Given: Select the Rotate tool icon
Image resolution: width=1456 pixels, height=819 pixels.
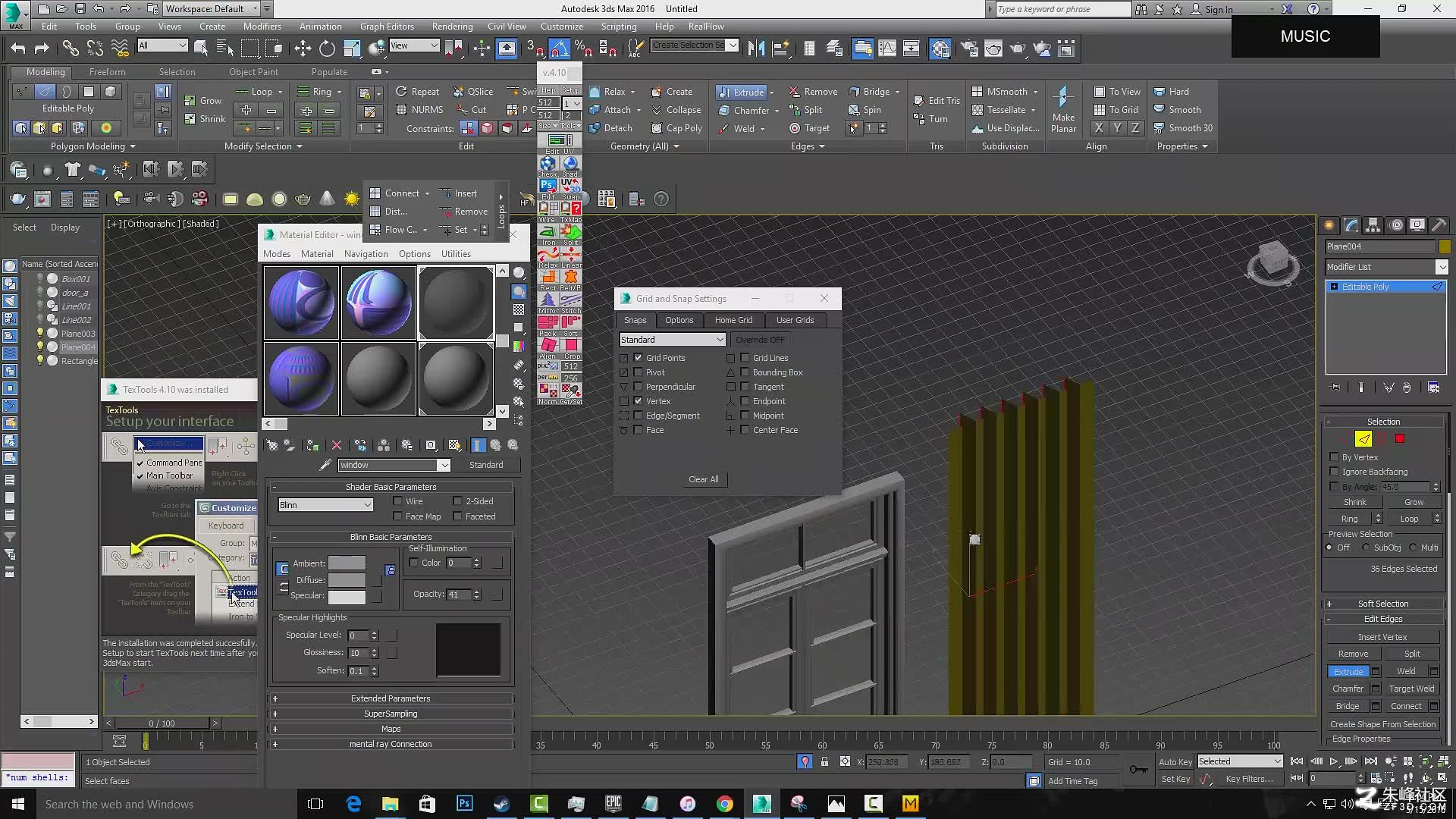Looking at the screenshot, I should (x=327, y=49).
